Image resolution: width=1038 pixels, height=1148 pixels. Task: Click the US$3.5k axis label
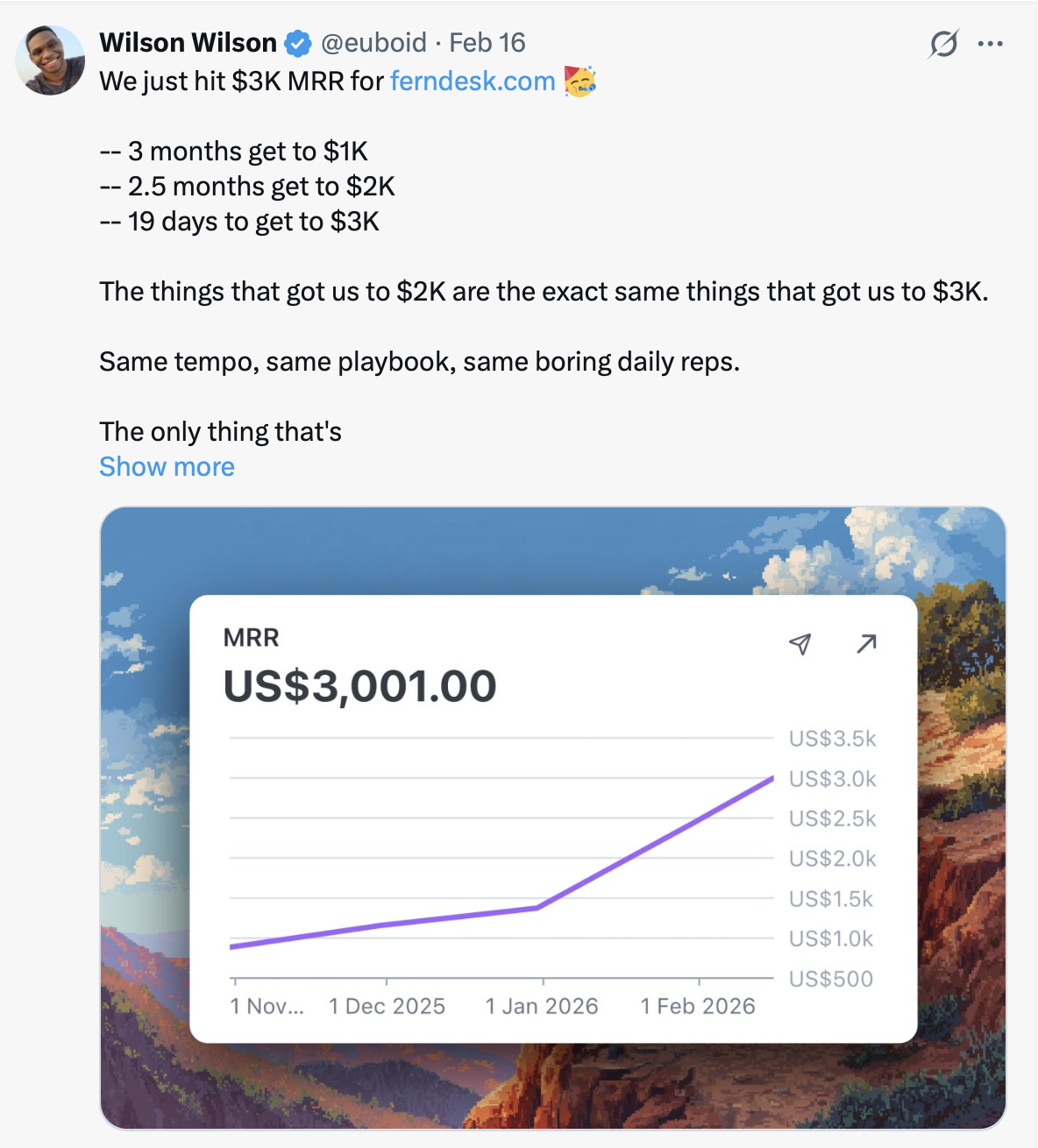[832, 739]
